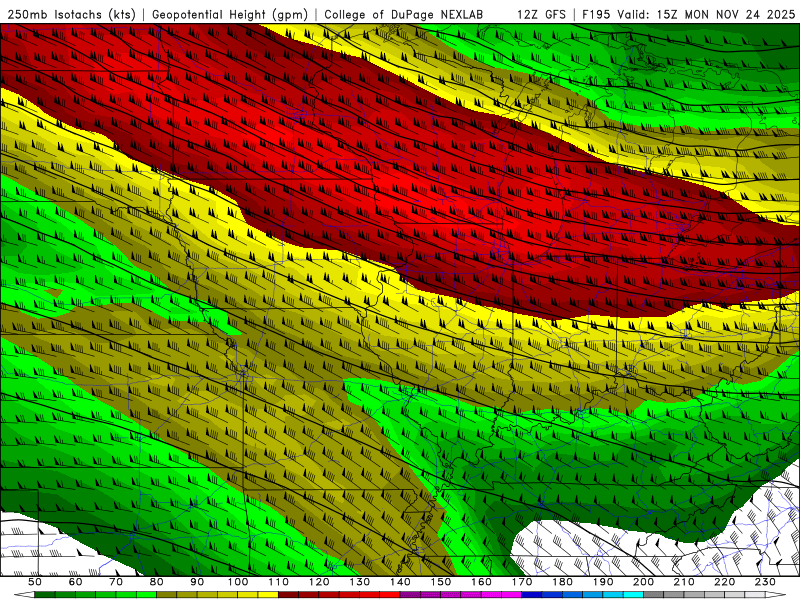Click the 100 value on color scale
Image resolution: width=800 pixels, height=600 pixels.
coord(238,582)
